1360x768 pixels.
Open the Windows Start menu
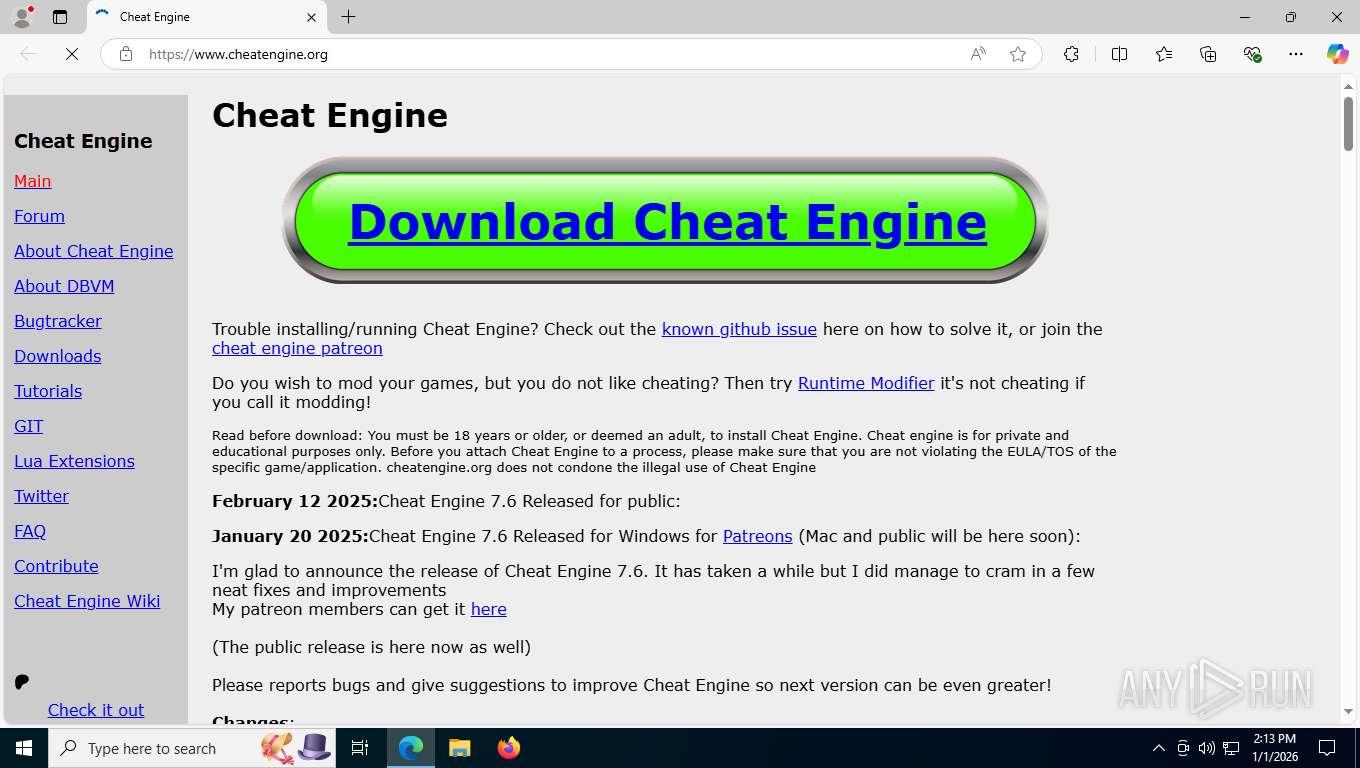coord(23,748)
